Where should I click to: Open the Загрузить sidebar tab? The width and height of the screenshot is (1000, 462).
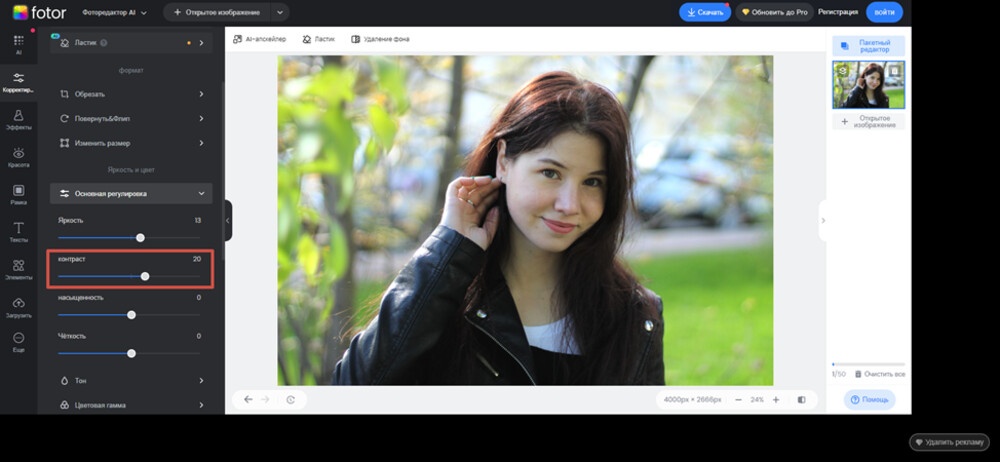click(18, 307)
